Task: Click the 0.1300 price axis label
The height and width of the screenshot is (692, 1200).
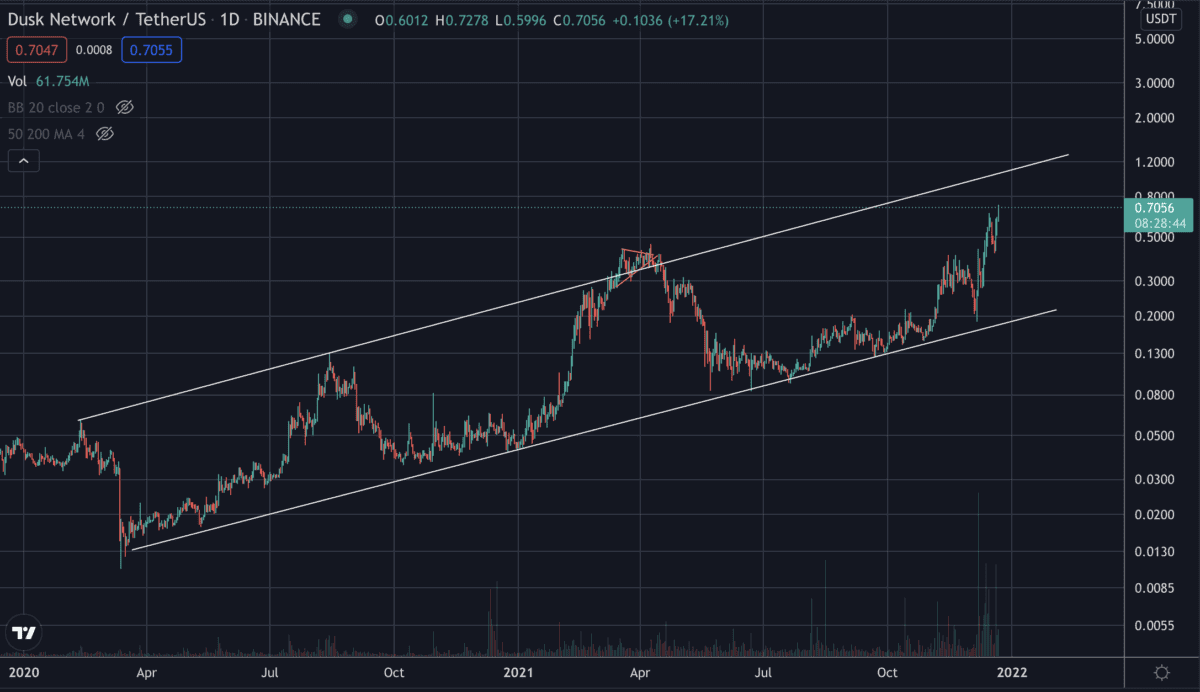Action: point(1156,354)
